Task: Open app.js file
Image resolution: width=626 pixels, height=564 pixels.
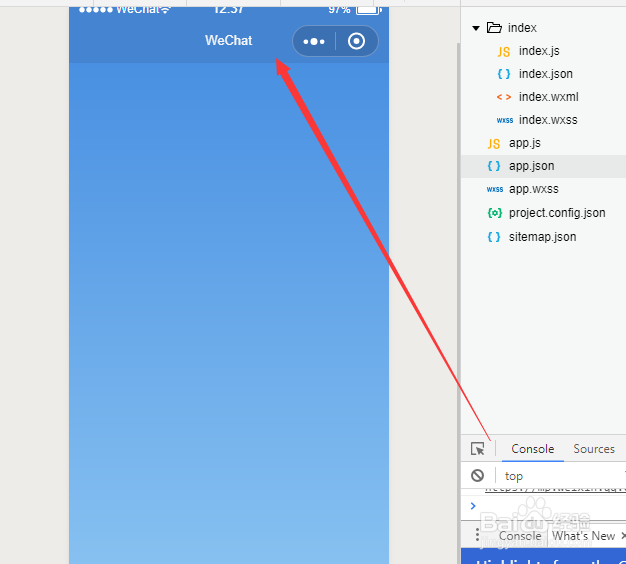Action: point(525,143)
